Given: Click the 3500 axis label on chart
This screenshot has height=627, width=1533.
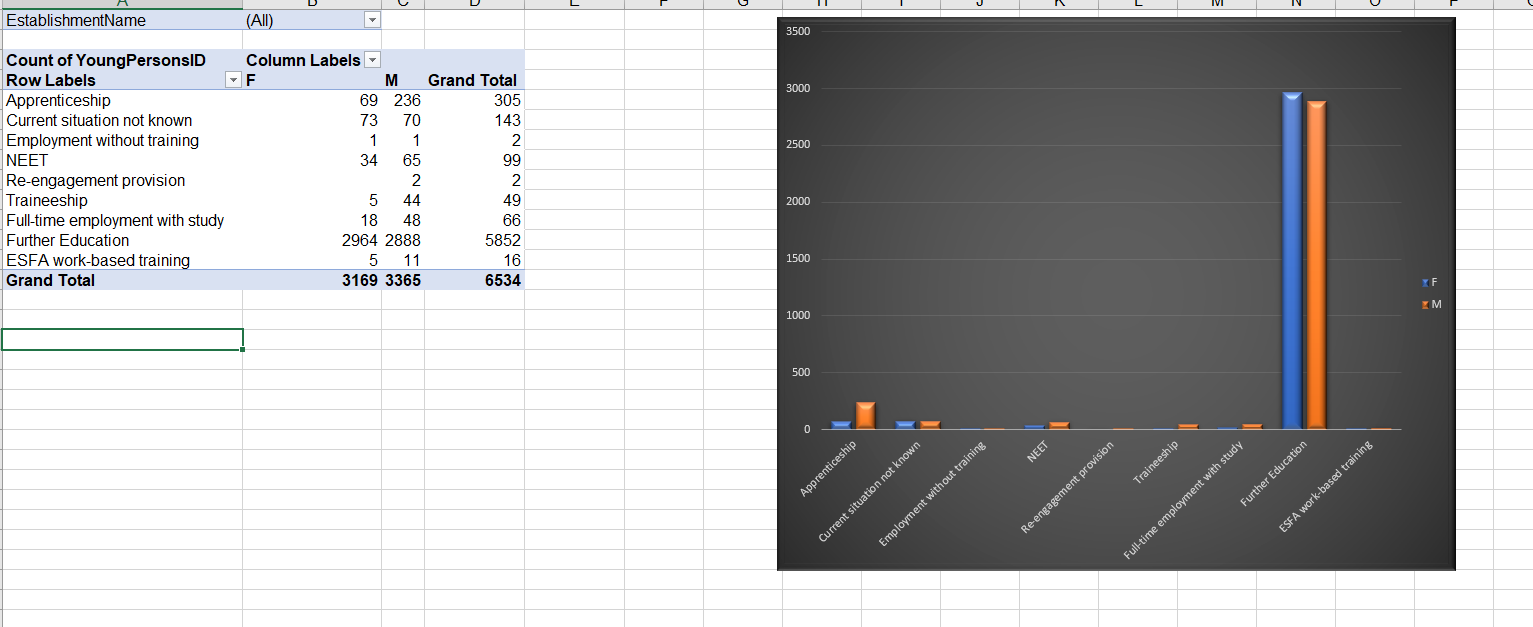Looking at the screenshot, I should [799, 32].
